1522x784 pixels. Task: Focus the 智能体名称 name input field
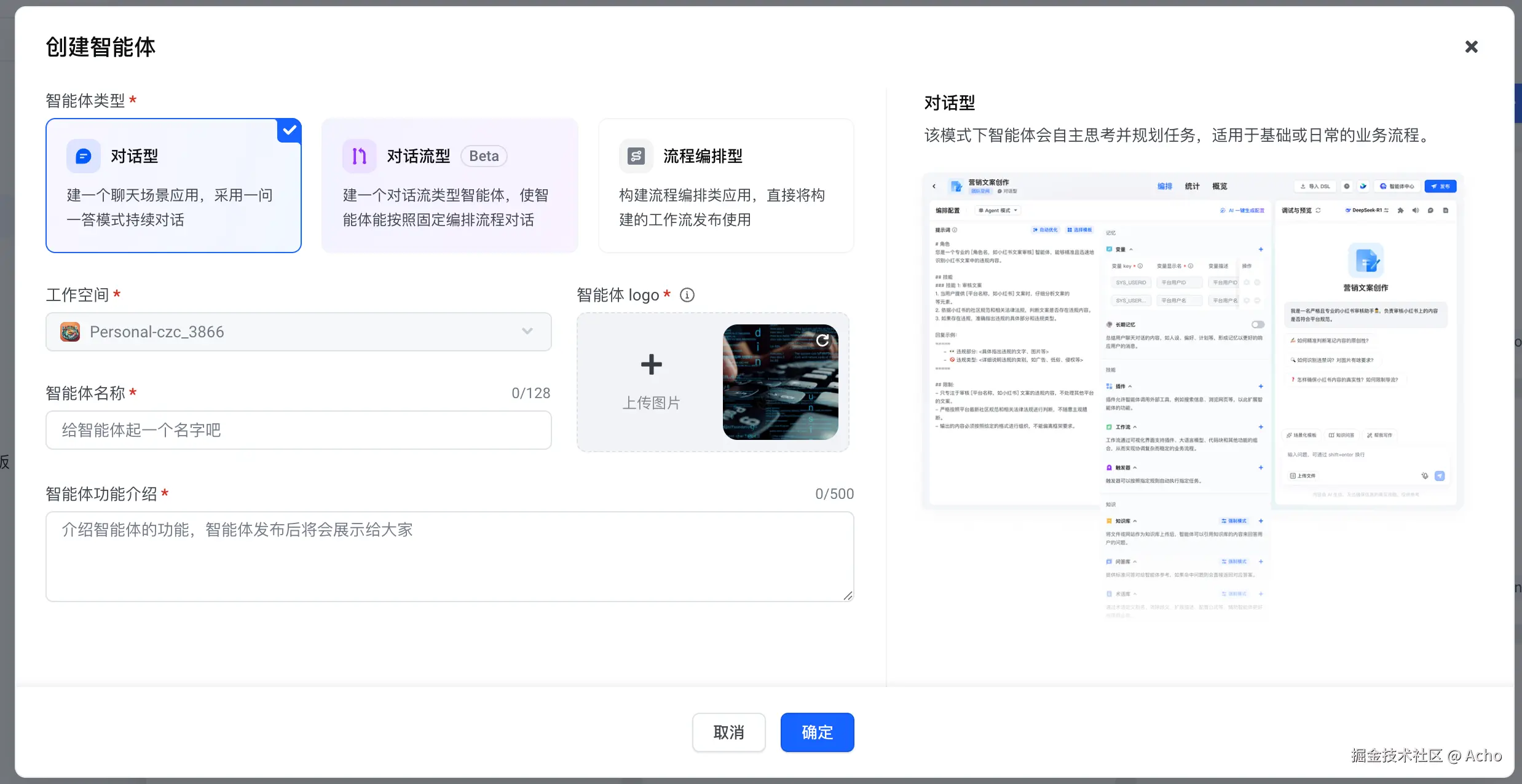[298, 430]
